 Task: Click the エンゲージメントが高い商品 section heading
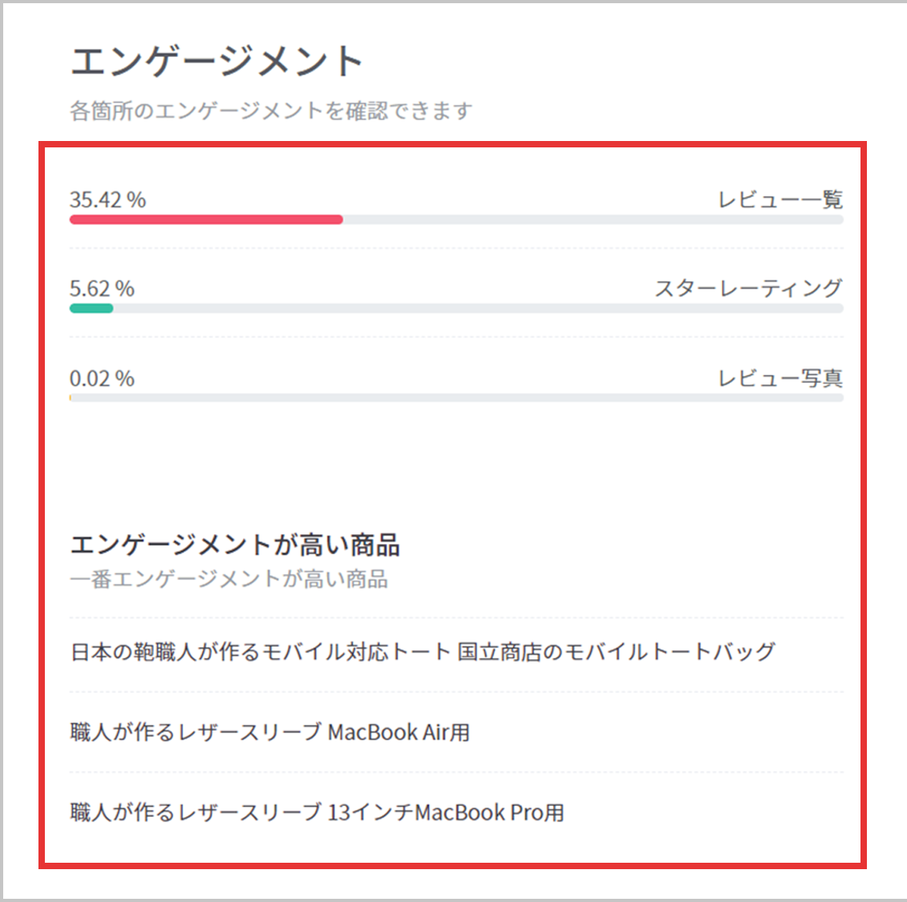[x=235, y=545]
